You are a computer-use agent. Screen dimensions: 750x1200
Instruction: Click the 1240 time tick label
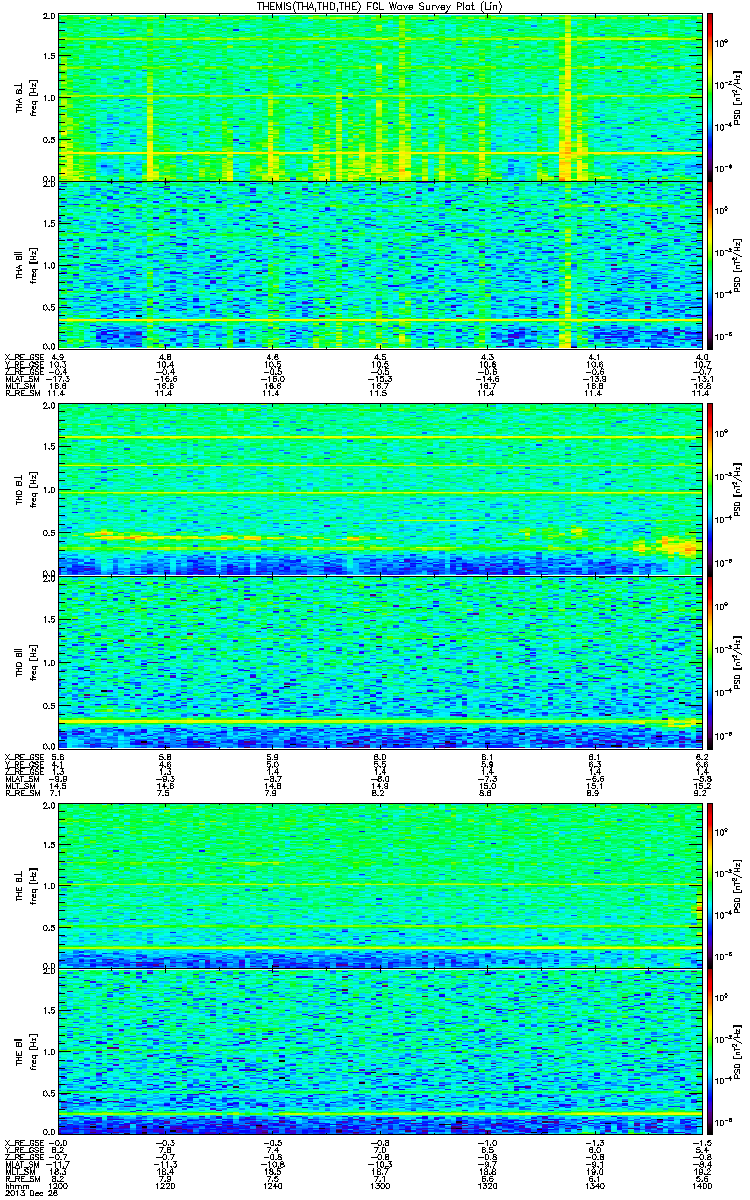click(x=273, y=1185)
